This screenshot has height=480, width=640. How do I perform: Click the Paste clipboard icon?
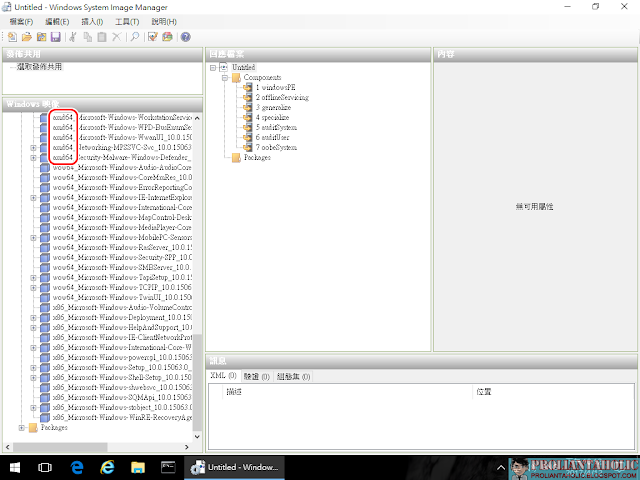pyautogui.click(x=102, y=37)
